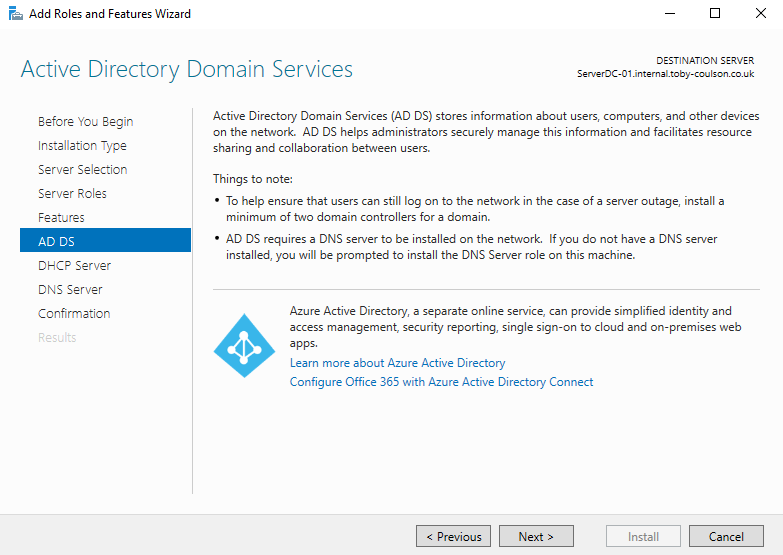
Task: Switch to the Features page
Action: point(61,218)
